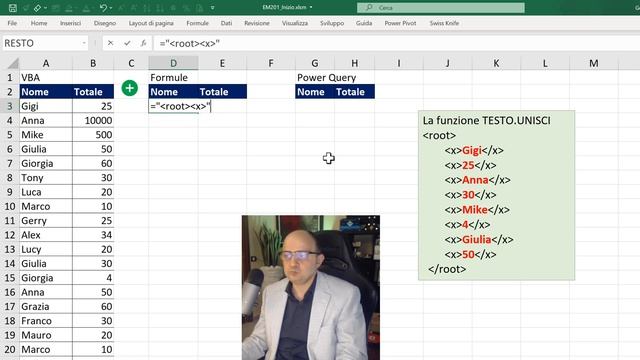Click the cell containing Mauro

coord(46,335)
